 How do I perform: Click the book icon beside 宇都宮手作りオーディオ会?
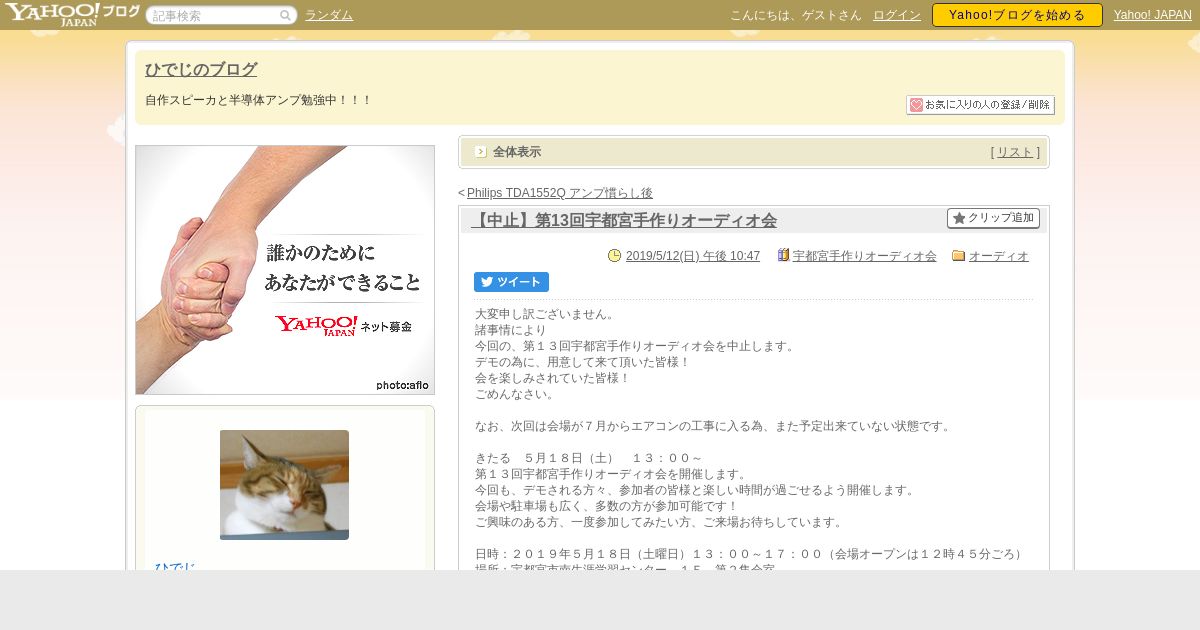pyautogui.click(x=784, y=256)
